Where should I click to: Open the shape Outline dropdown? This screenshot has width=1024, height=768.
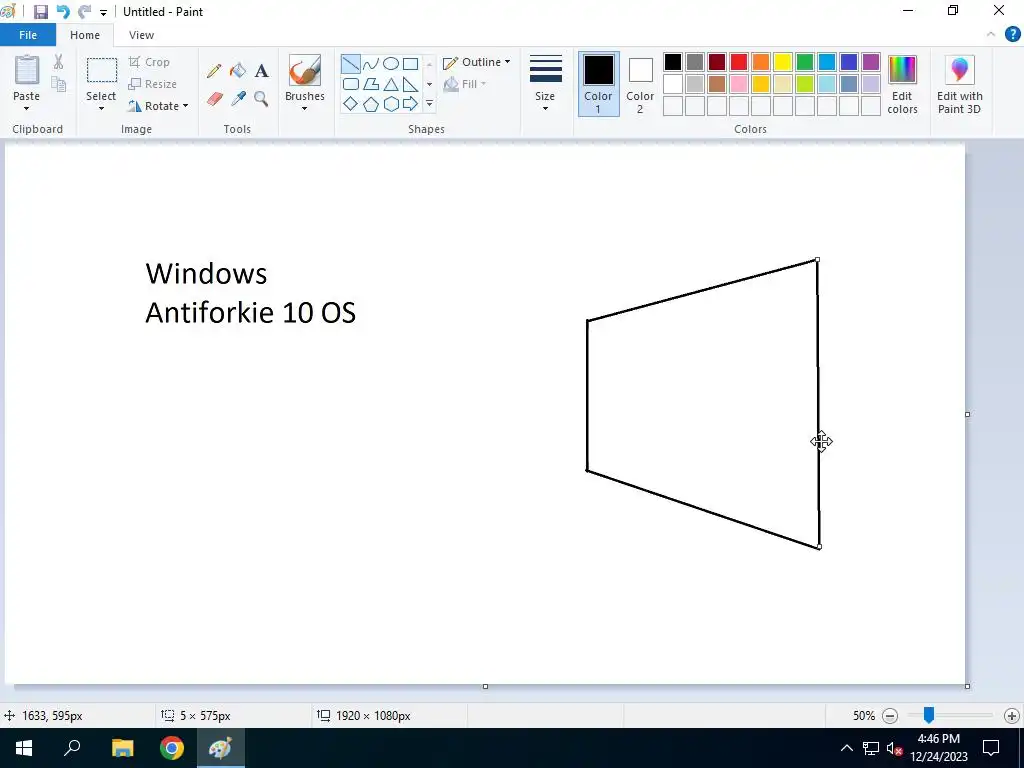tap(477, 62)
